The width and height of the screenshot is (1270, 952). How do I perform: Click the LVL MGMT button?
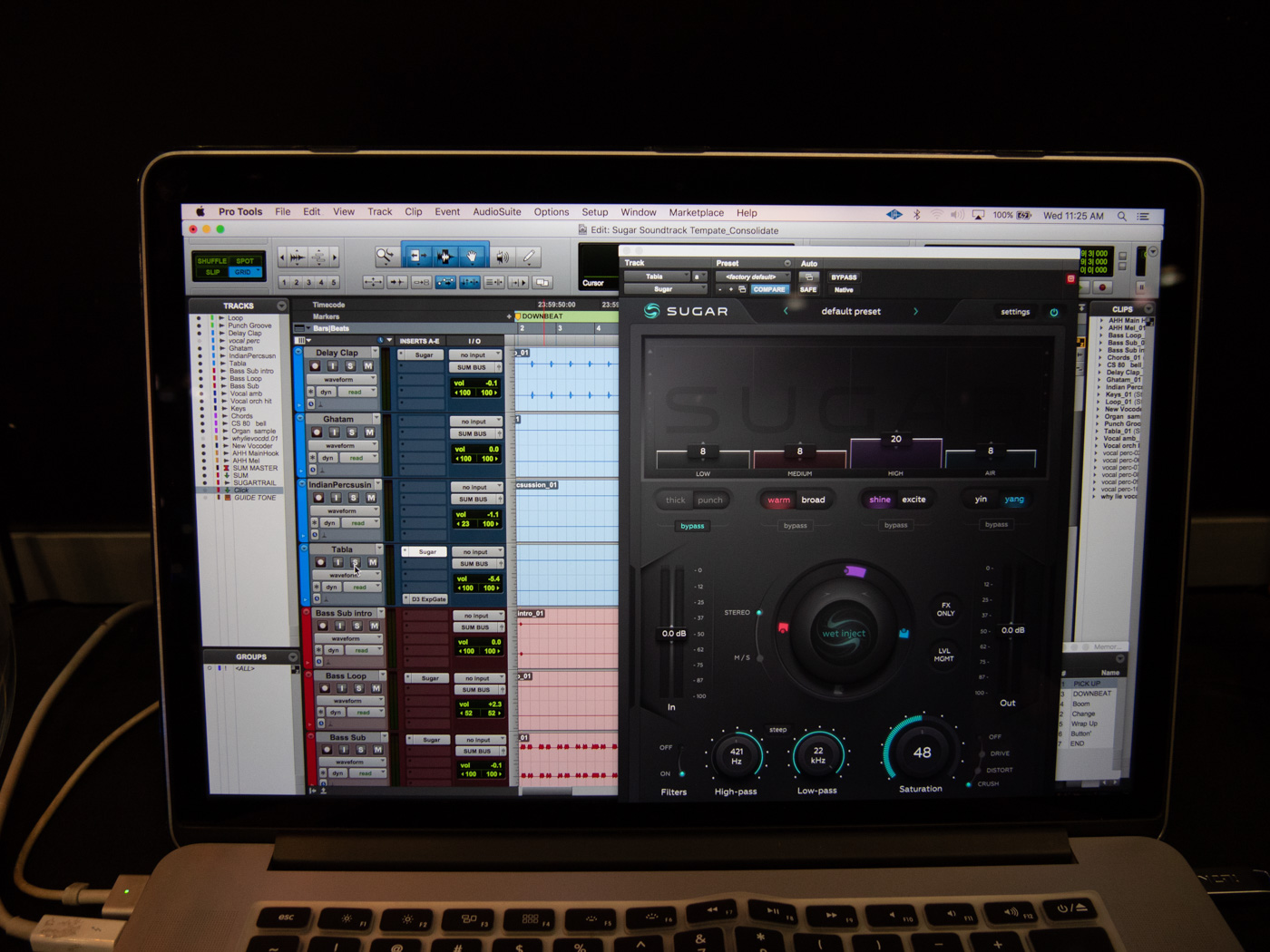943,655
